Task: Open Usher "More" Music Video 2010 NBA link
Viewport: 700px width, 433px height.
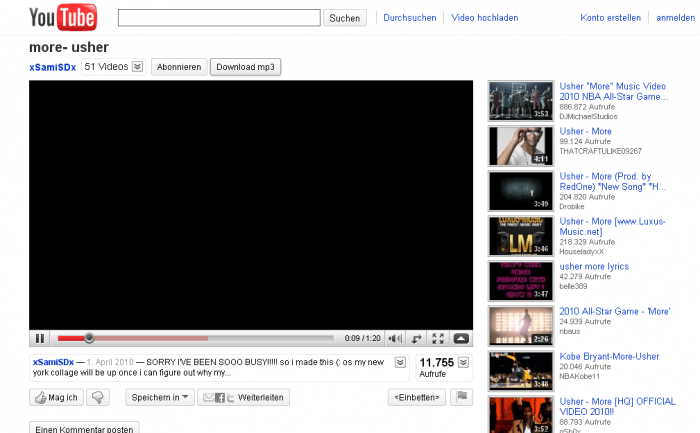Action: 613,92
